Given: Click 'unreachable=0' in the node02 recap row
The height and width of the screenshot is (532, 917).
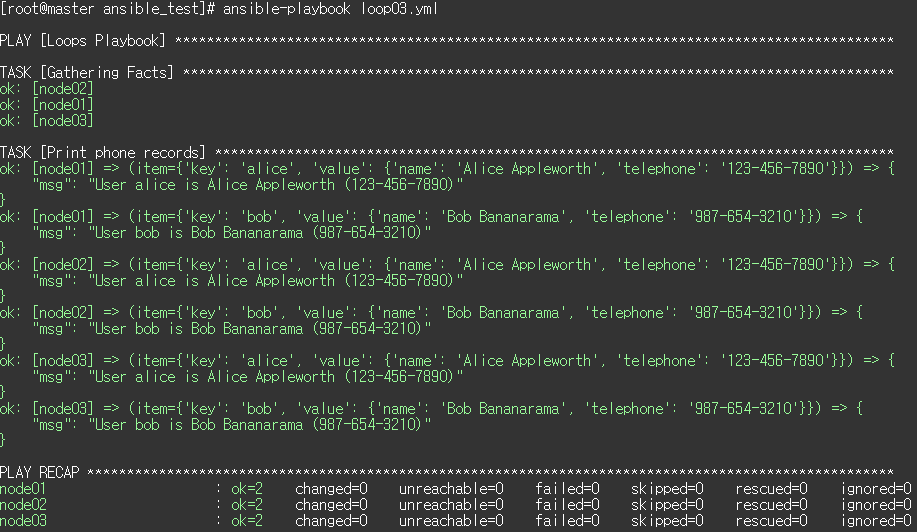Looking at the screenshot, I should click(451, 505).
